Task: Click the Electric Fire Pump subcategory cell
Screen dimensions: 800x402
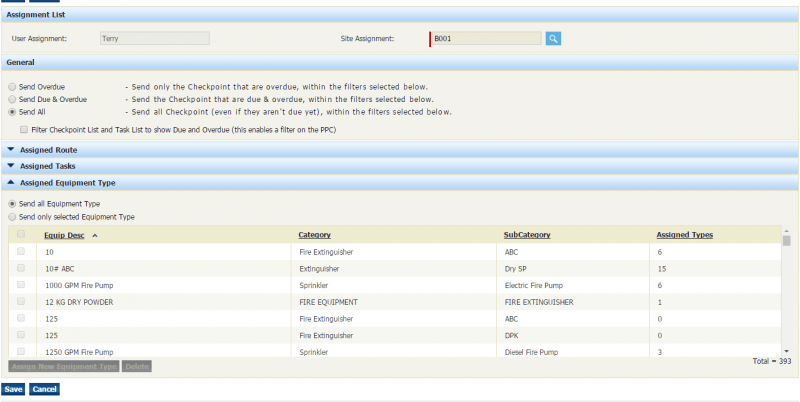Action: [534, 285]
